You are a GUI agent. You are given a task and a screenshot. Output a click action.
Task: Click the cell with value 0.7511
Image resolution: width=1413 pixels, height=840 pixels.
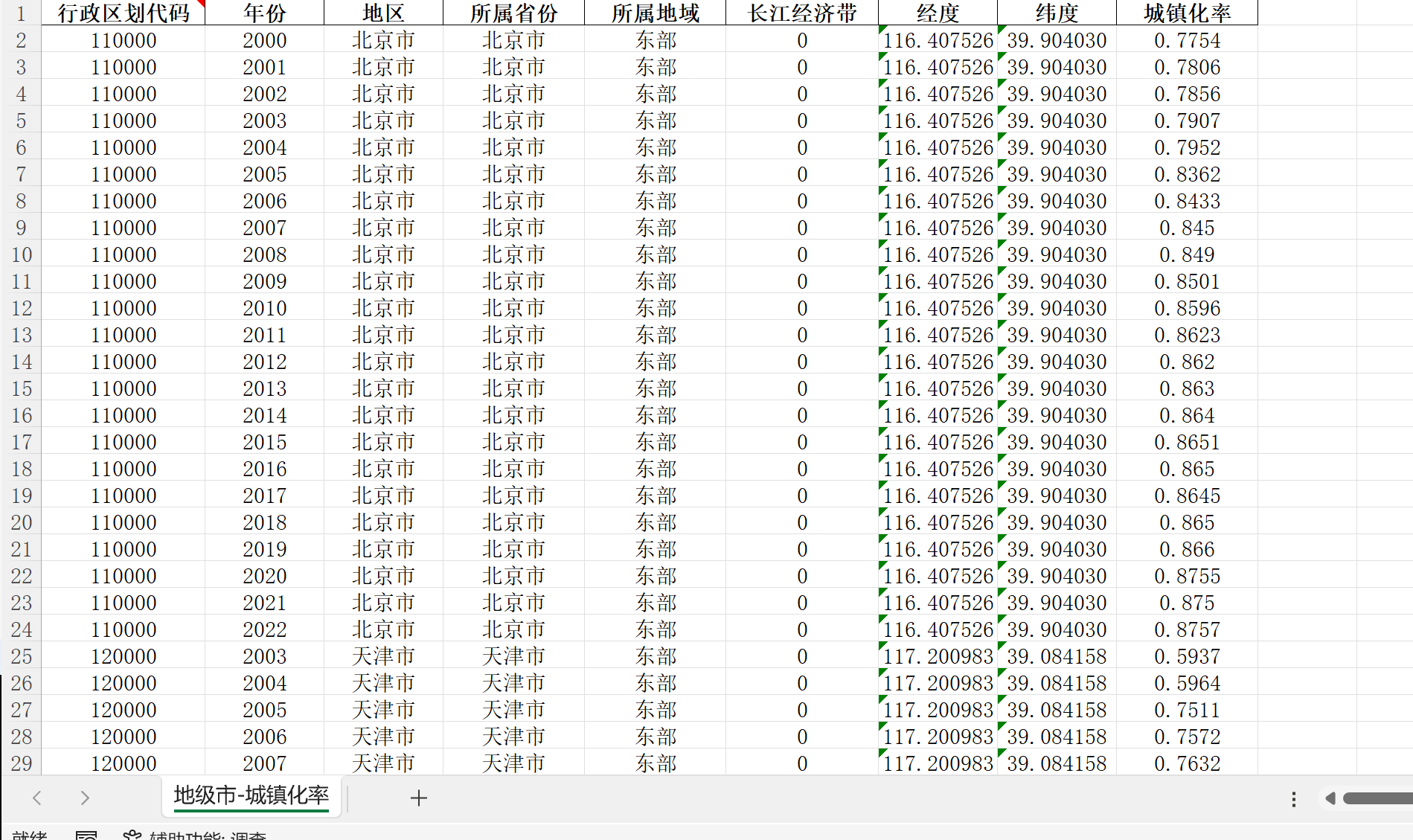click(1188, 710)
